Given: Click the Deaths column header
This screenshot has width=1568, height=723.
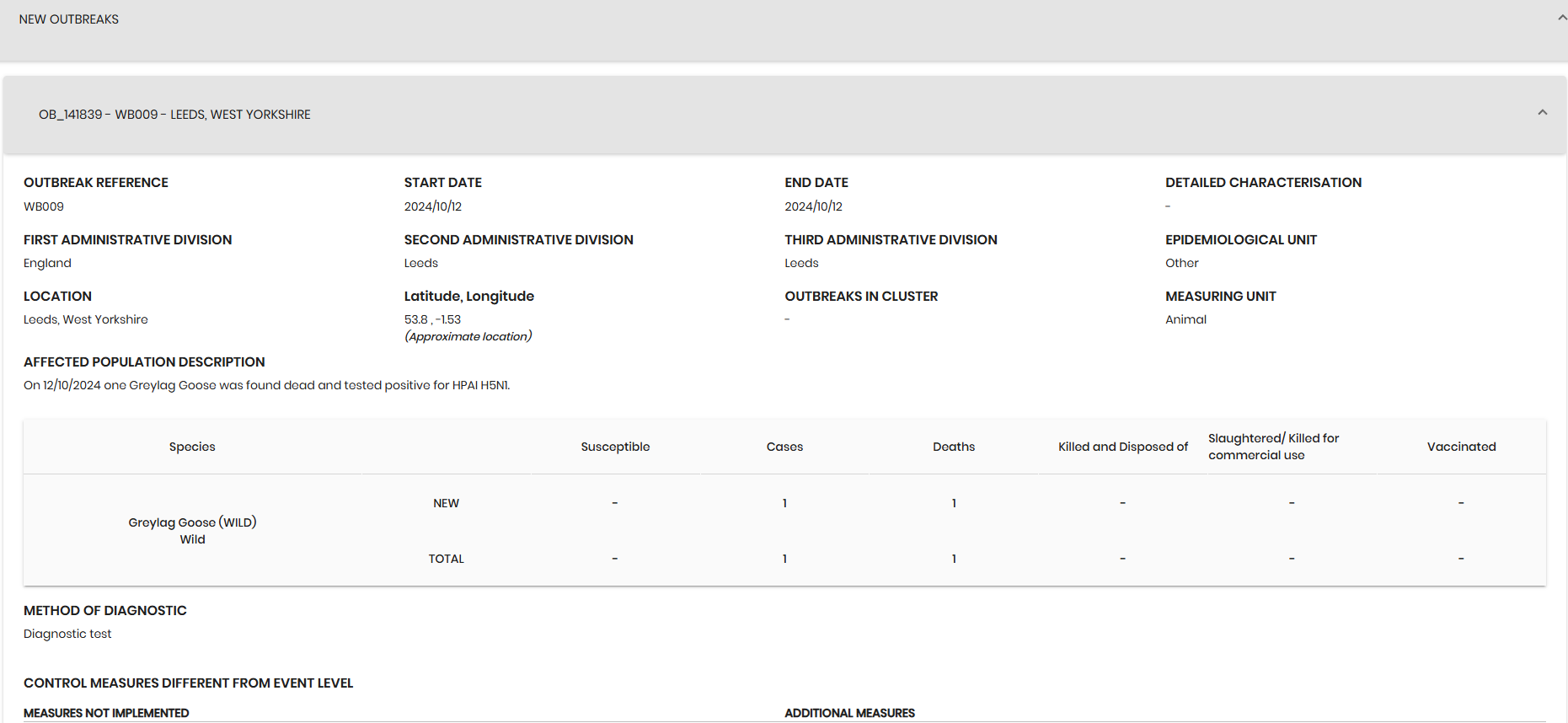Looking at the screenshot, I should click(x=954, y=447).
